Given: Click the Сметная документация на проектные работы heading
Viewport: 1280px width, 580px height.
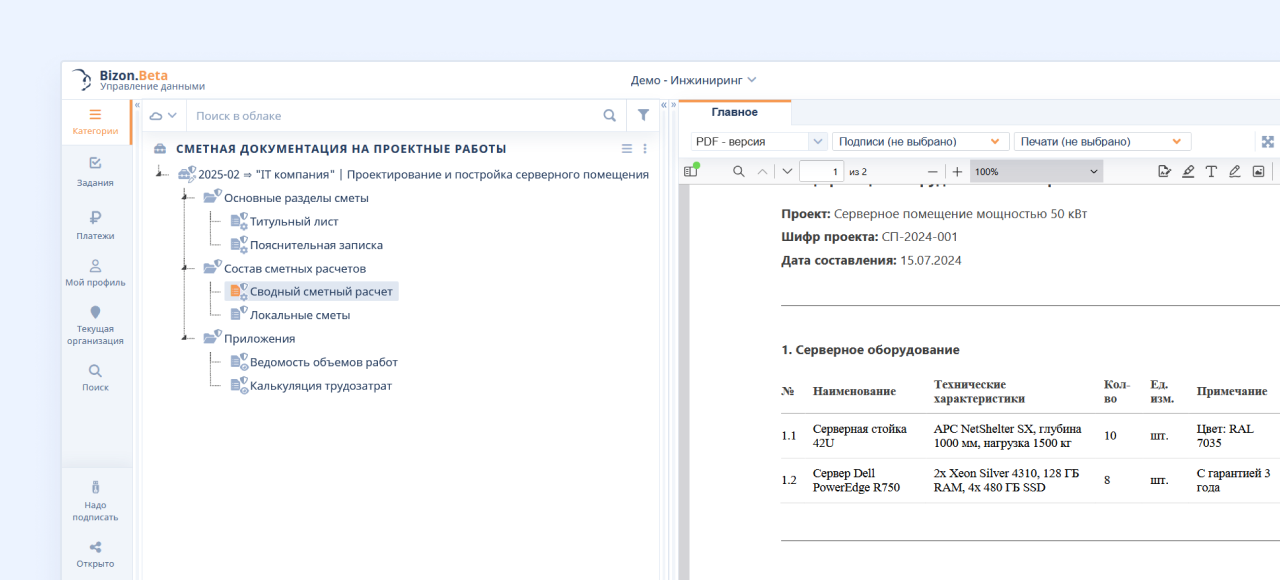Looking at the screenshot, I should [x=341, y=148].
